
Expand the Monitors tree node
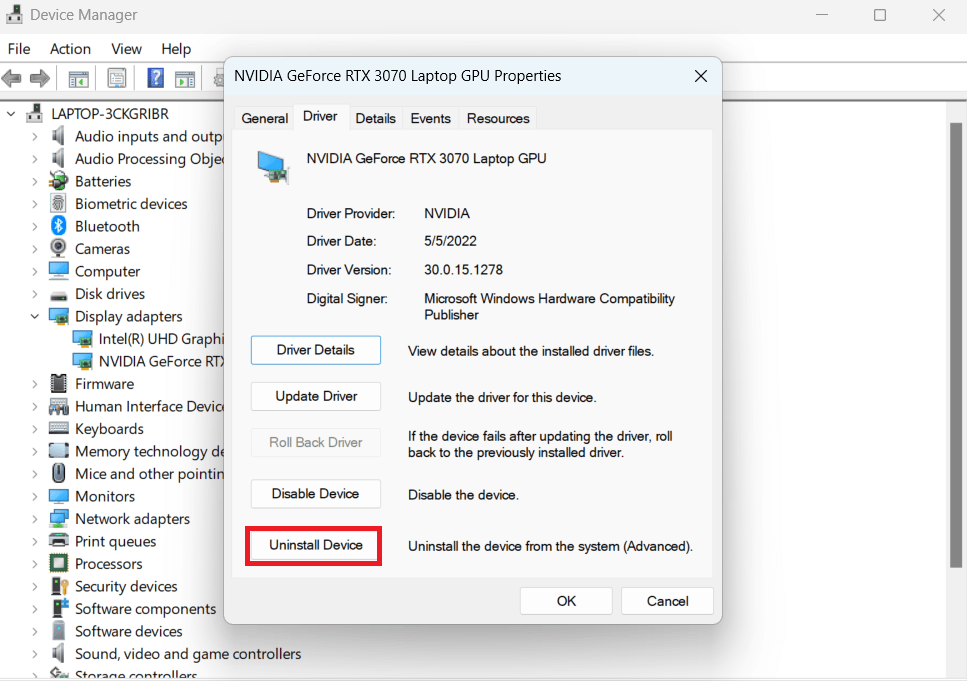(x=35, y=497)
